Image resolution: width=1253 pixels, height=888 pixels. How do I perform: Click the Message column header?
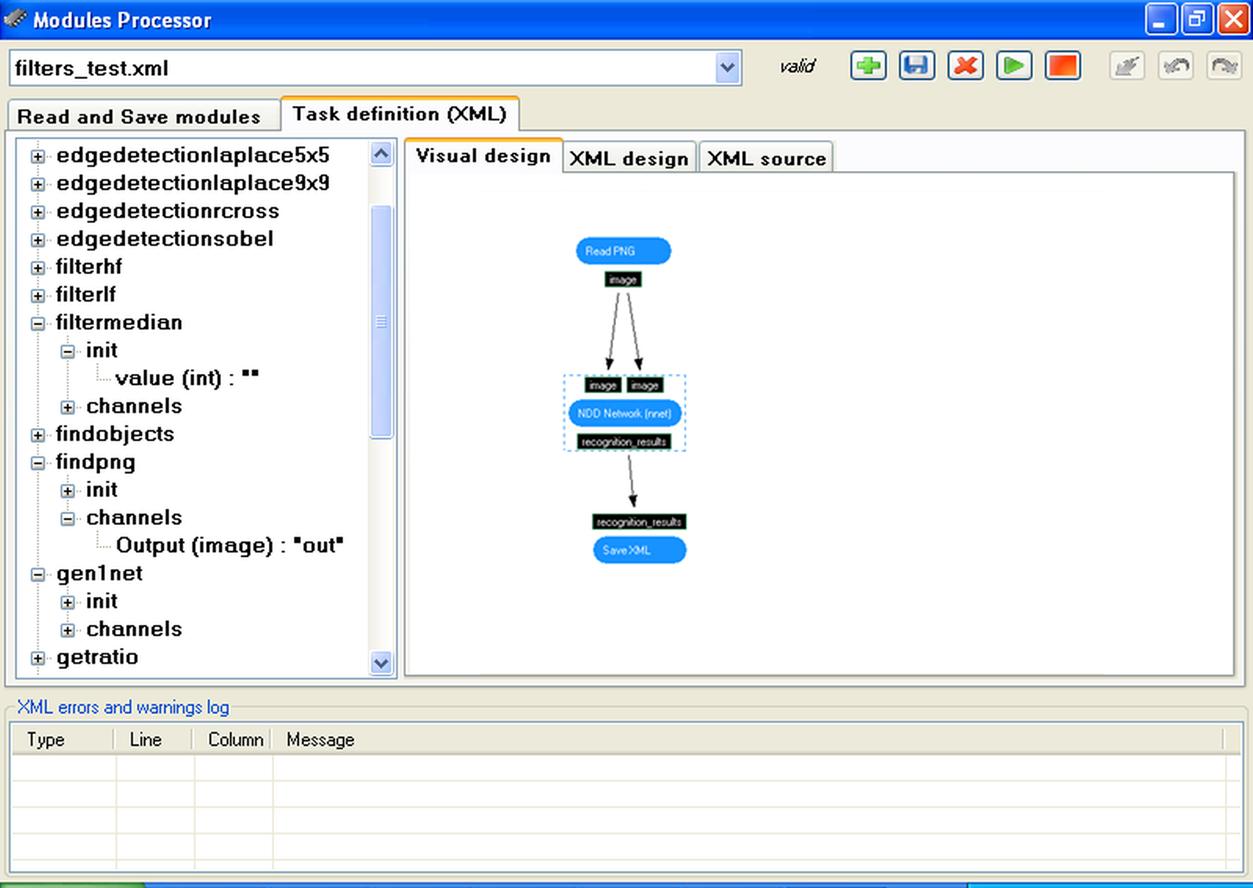748,740
